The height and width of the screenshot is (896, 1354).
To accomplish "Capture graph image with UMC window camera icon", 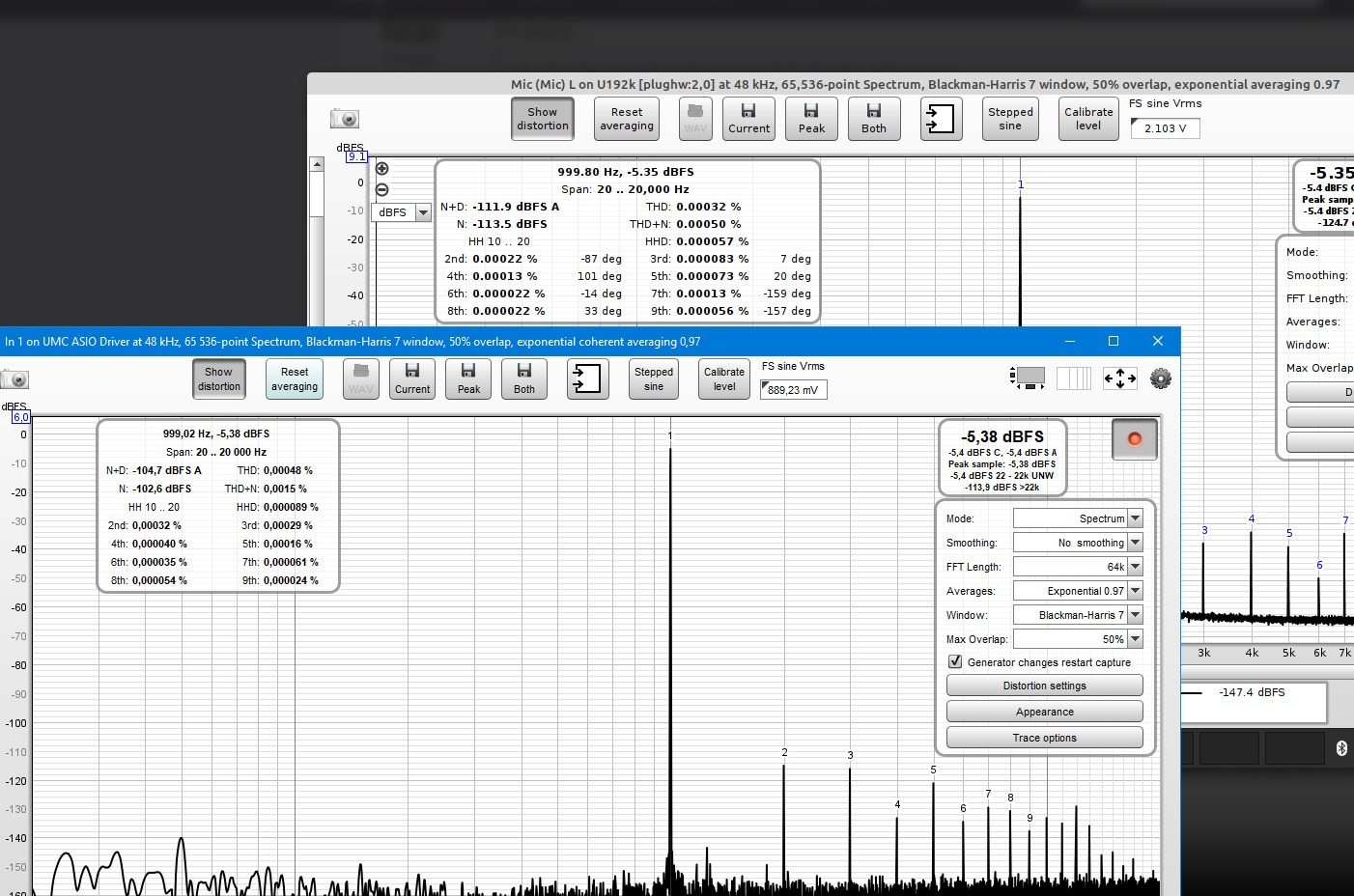I will (x=14, y=378).
